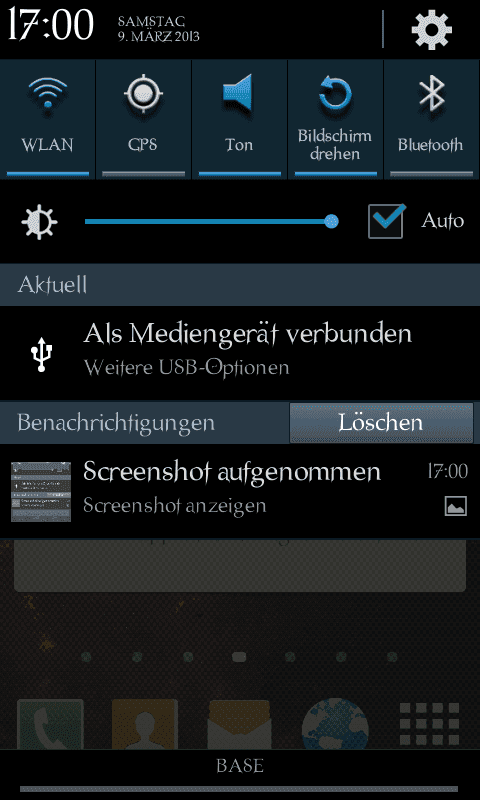Tap the brightness sun icon
This screenshot has width=480, height=800.
(39, 221)
